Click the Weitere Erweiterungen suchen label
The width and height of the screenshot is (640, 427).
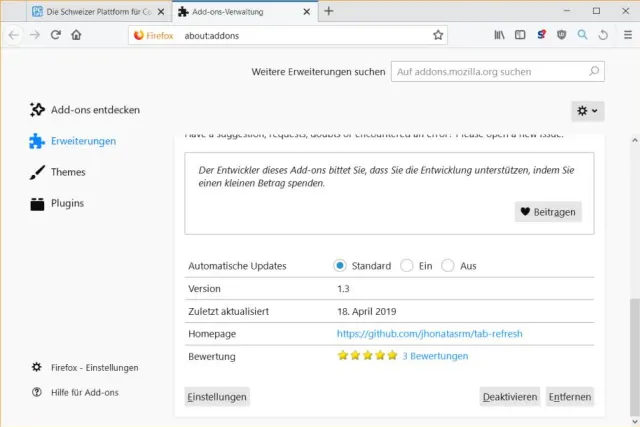coord(318,71)
